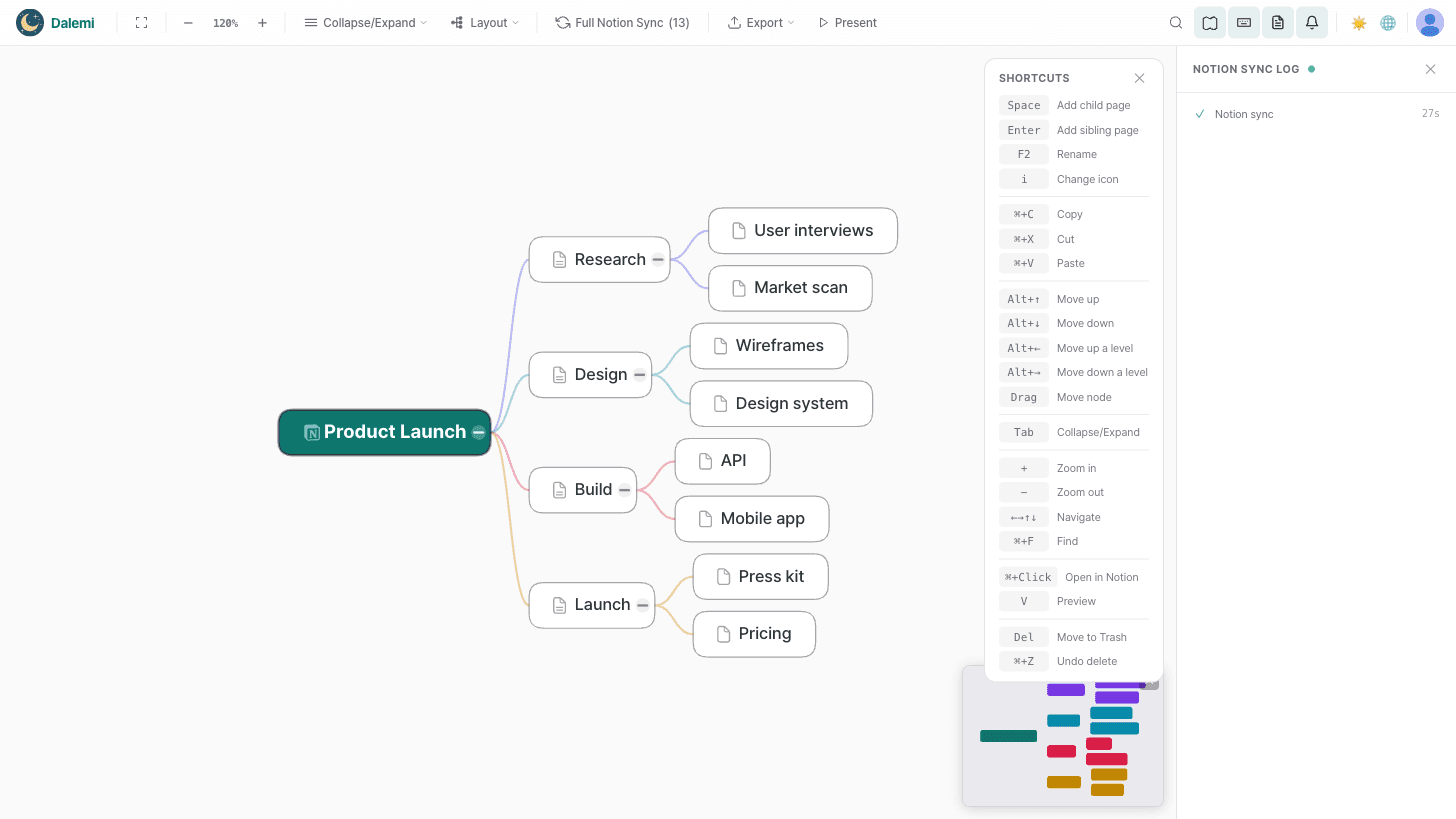This screenshot has width=1456, height=819.
Task: Toggle the notifications bell icon
Action: (1312, 22)
